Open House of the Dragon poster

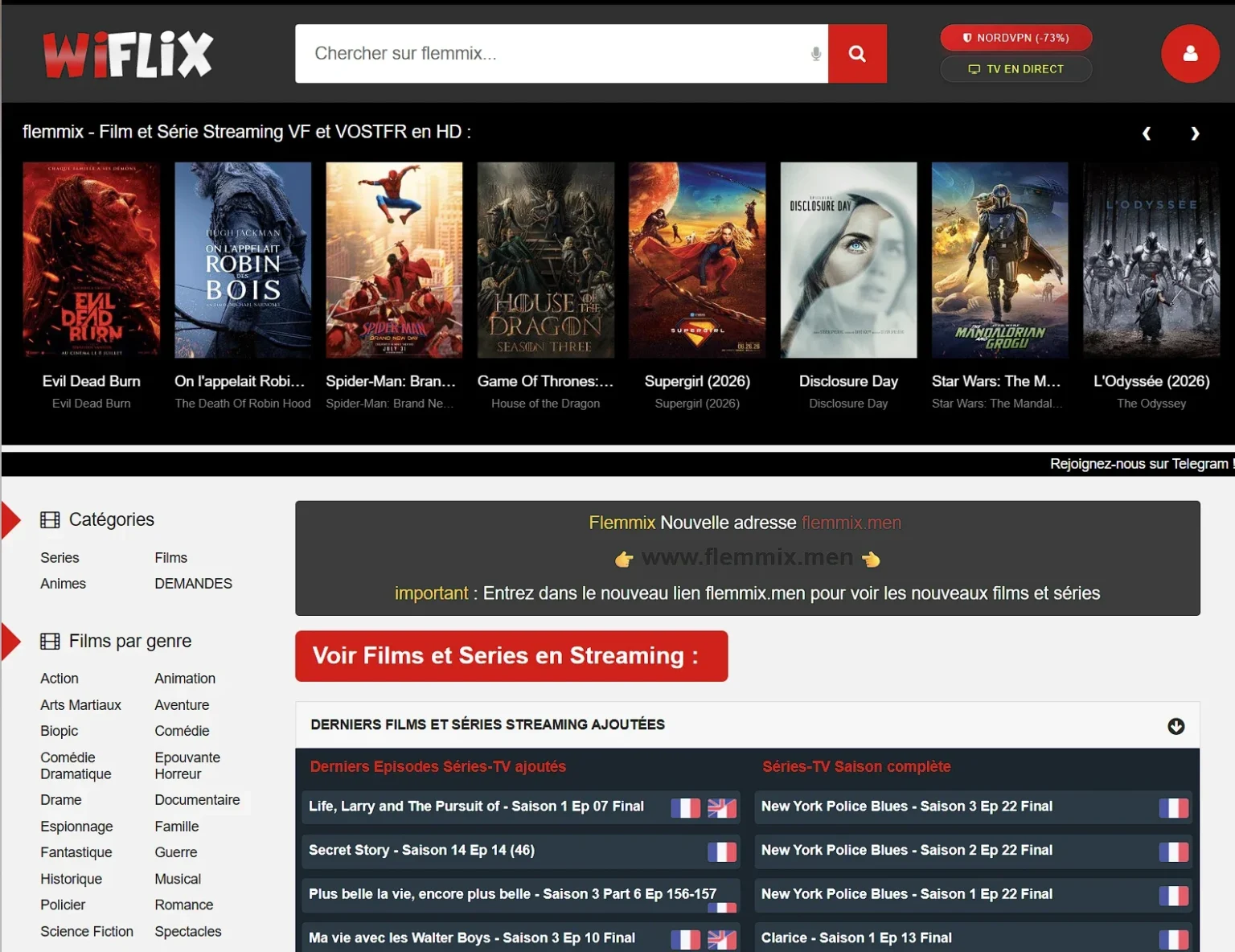coord(546,260)
